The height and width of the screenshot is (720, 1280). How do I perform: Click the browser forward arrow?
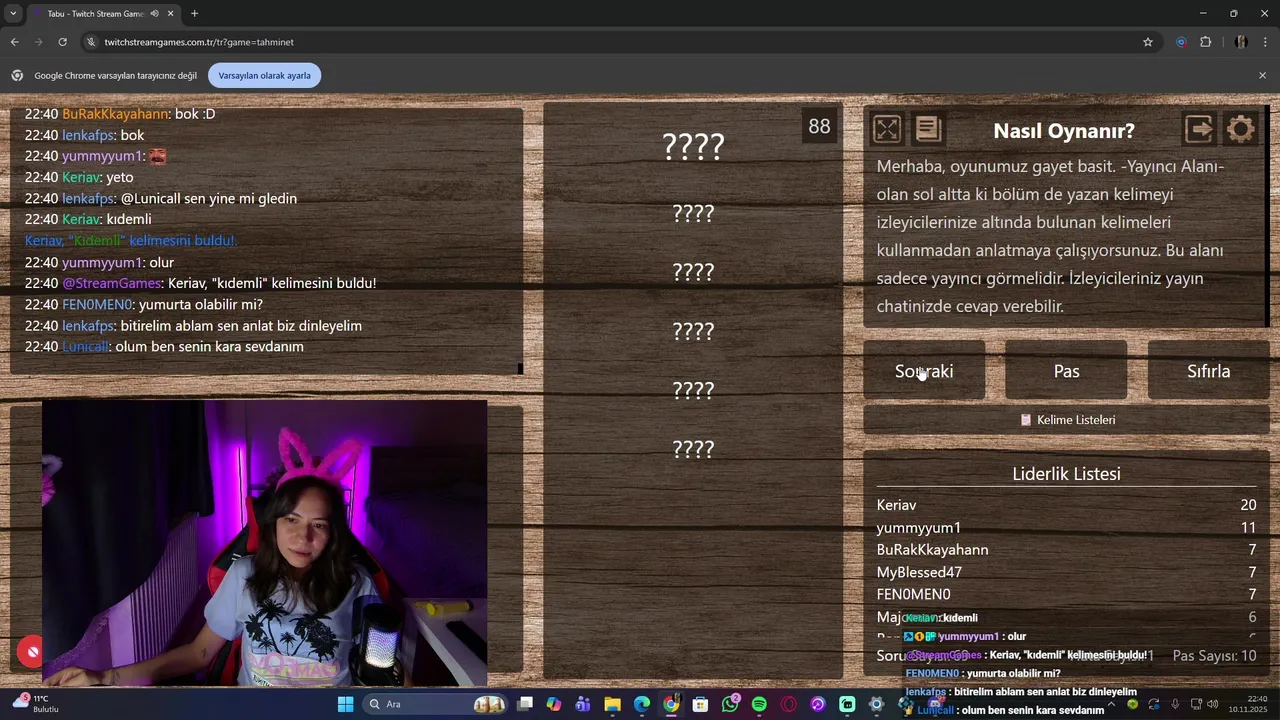pyautogui.click(x=38, y=42)
